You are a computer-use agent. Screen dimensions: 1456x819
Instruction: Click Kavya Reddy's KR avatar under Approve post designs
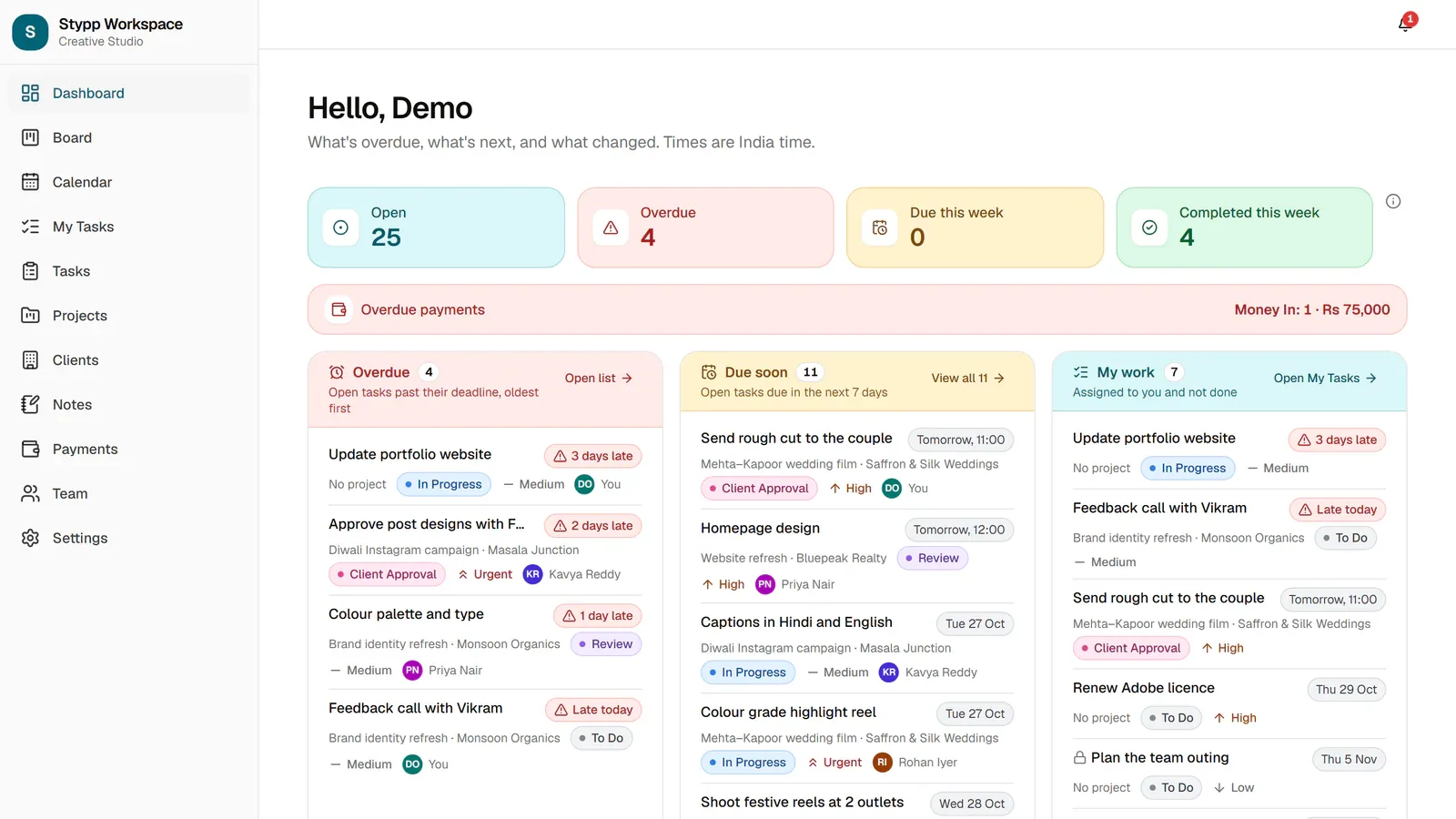click(x=533, y=574)
